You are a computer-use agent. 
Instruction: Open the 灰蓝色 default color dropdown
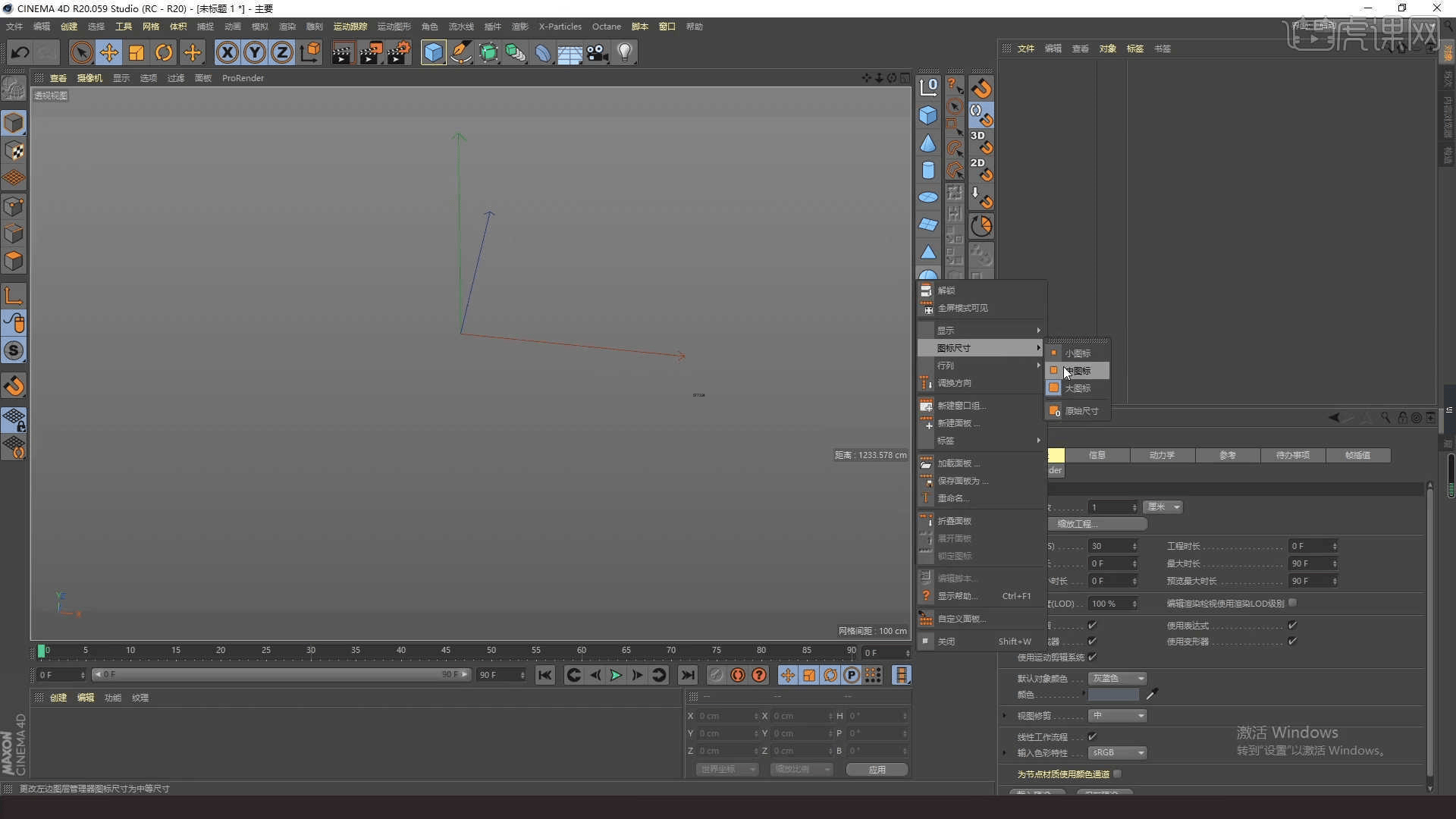click(1117, 679)
